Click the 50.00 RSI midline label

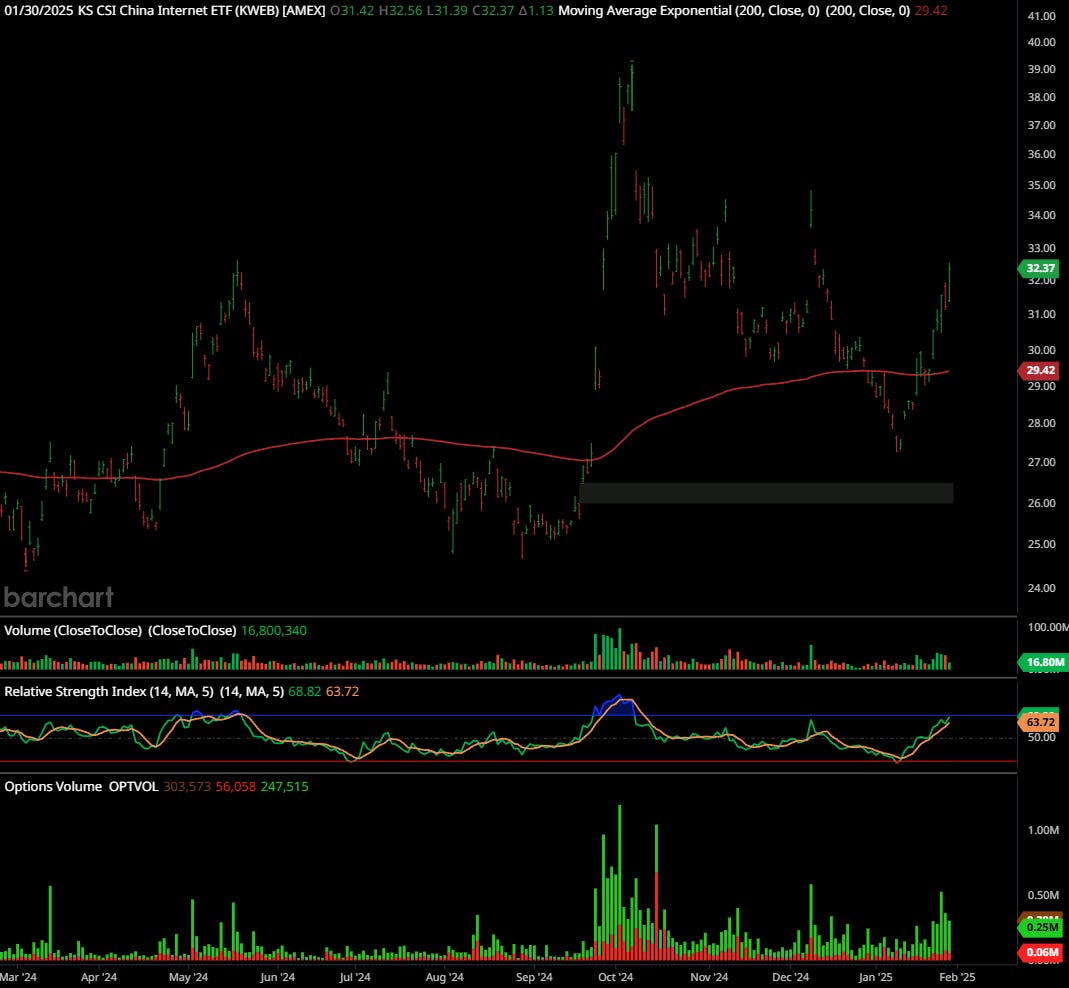(1041, 737)
